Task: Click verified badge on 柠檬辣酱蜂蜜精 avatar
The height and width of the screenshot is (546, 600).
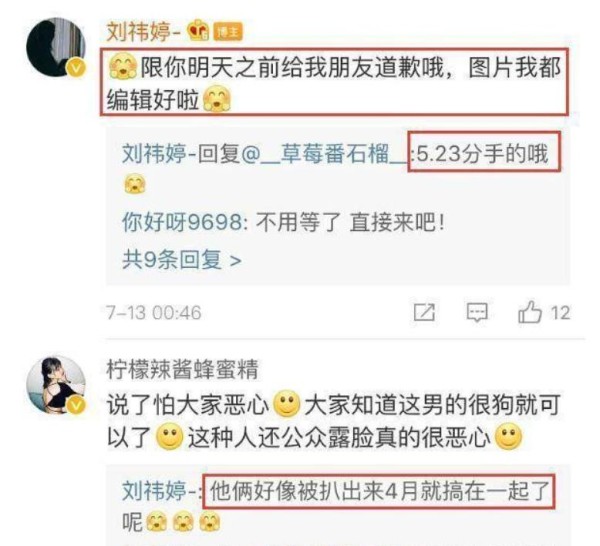Action: pyautogui.click(x=76, y=404)
